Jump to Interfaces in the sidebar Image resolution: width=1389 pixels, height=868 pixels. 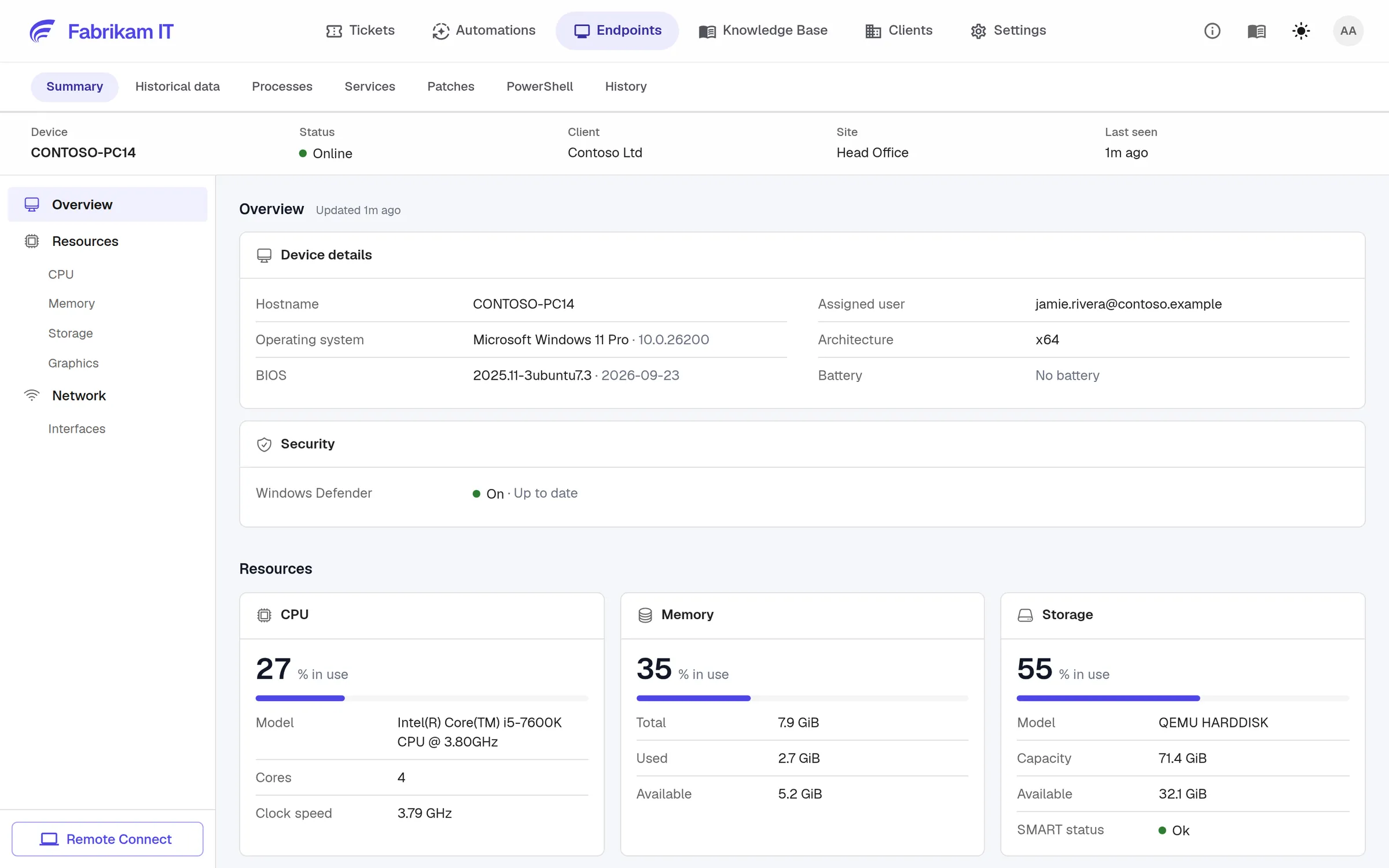pyautogui.click(x=77, y=429)
